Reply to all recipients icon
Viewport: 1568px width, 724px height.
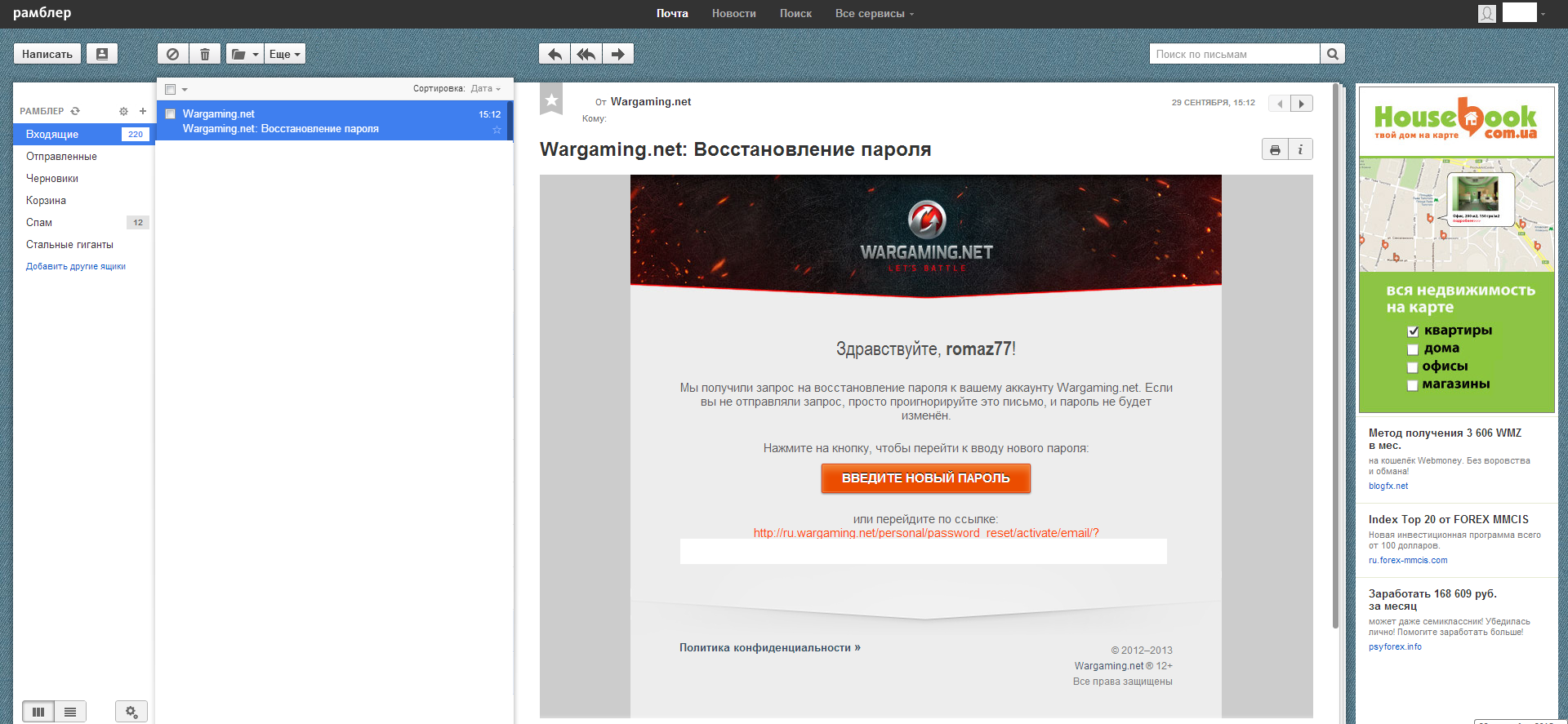pos(586,54)
